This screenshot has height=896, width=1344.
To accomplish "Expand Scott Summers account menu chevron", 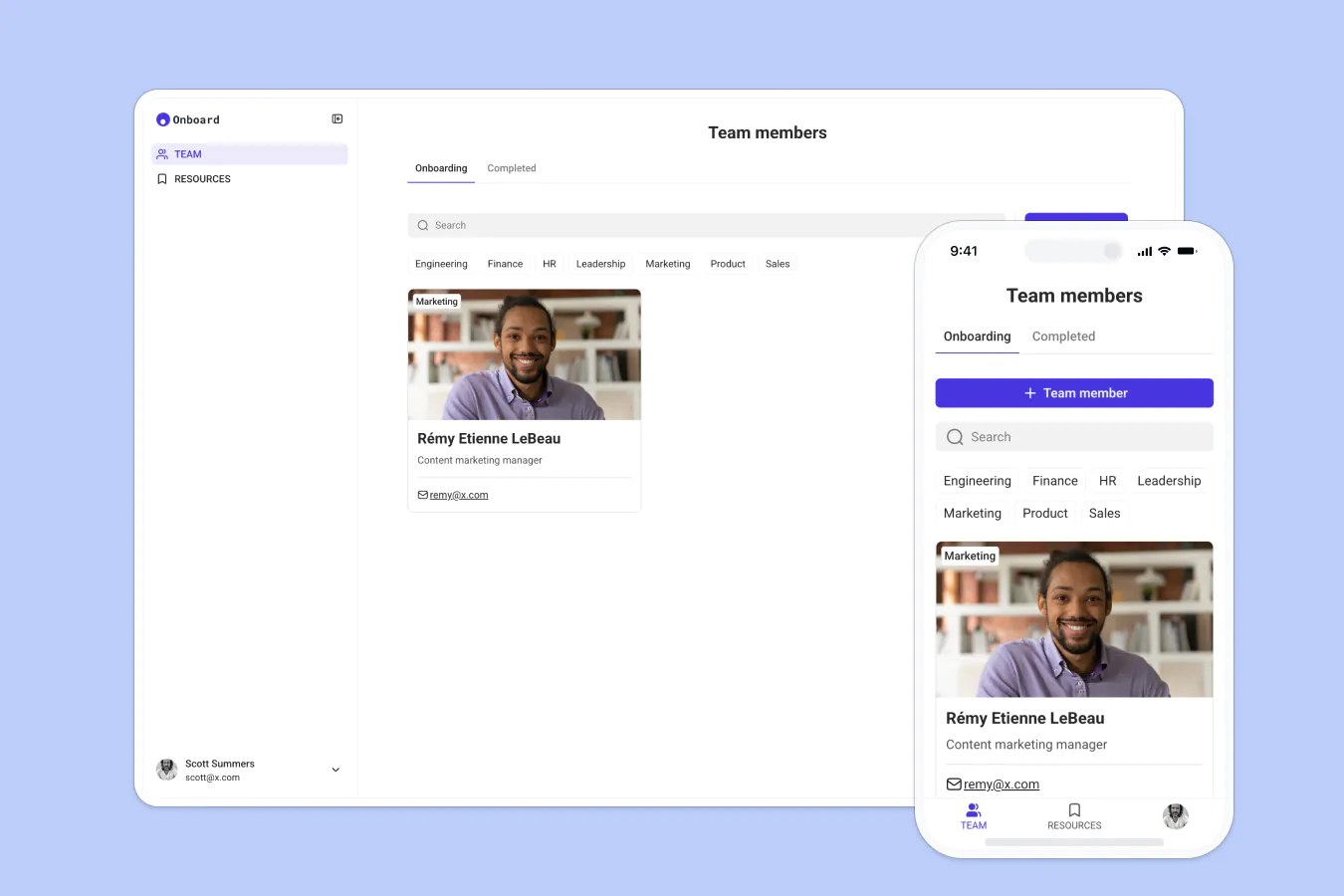I will click(x=336, y=770).
